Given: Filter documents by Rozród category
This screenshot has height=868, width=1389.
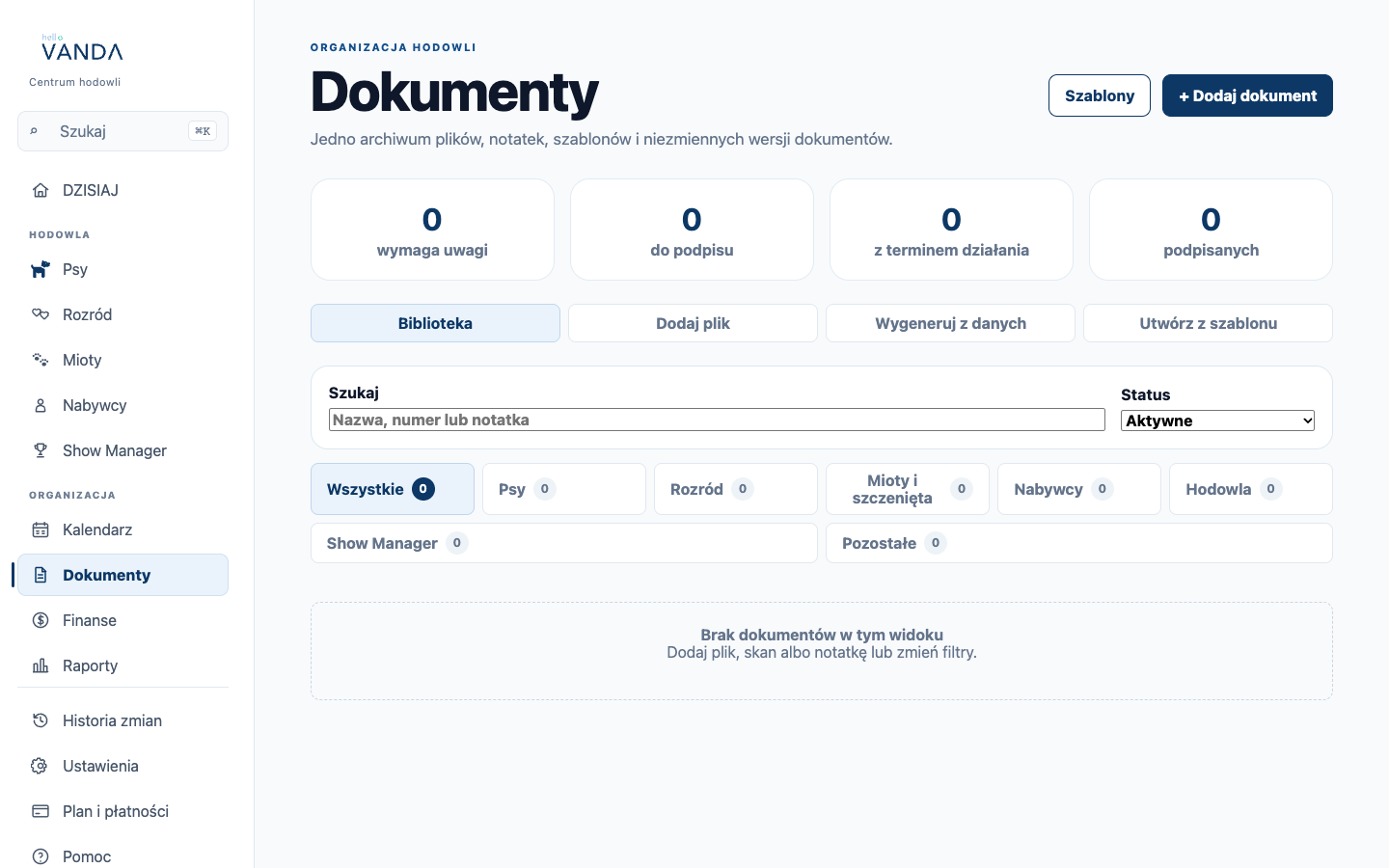Looking at the screenshot, I should pyautogui.click(x=736, y=489).
